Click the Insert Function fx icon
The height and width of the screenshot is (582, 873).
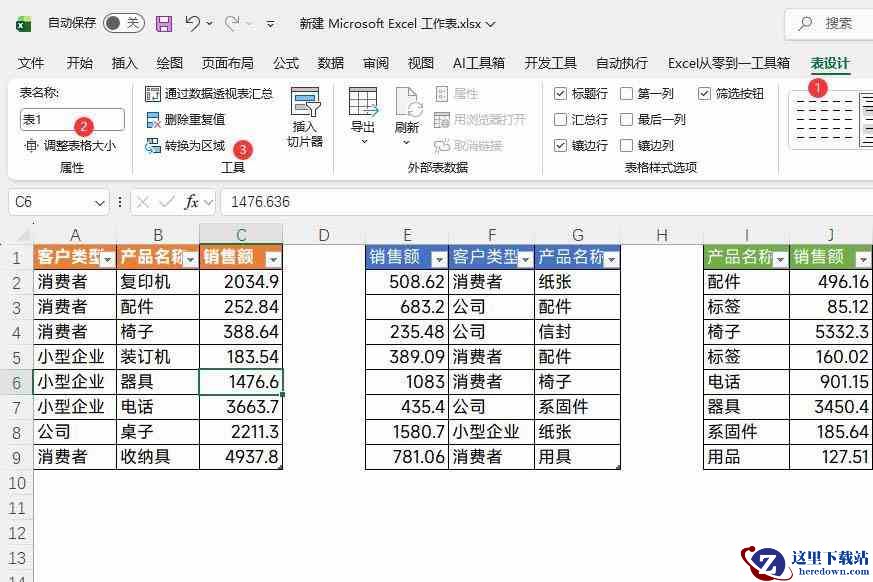[x=191, y=202]
